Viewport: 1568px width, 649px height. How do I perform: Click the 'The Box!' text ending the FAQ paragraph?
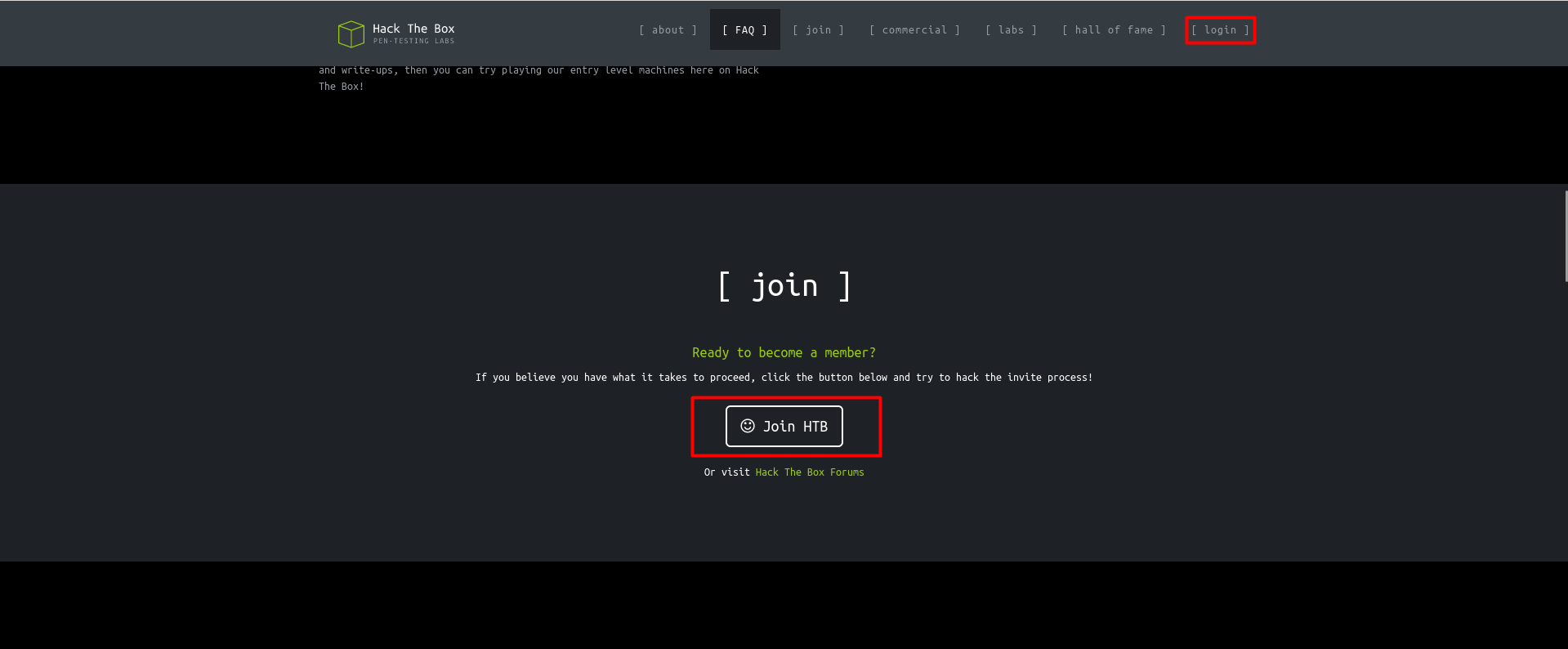pos(341,87)
